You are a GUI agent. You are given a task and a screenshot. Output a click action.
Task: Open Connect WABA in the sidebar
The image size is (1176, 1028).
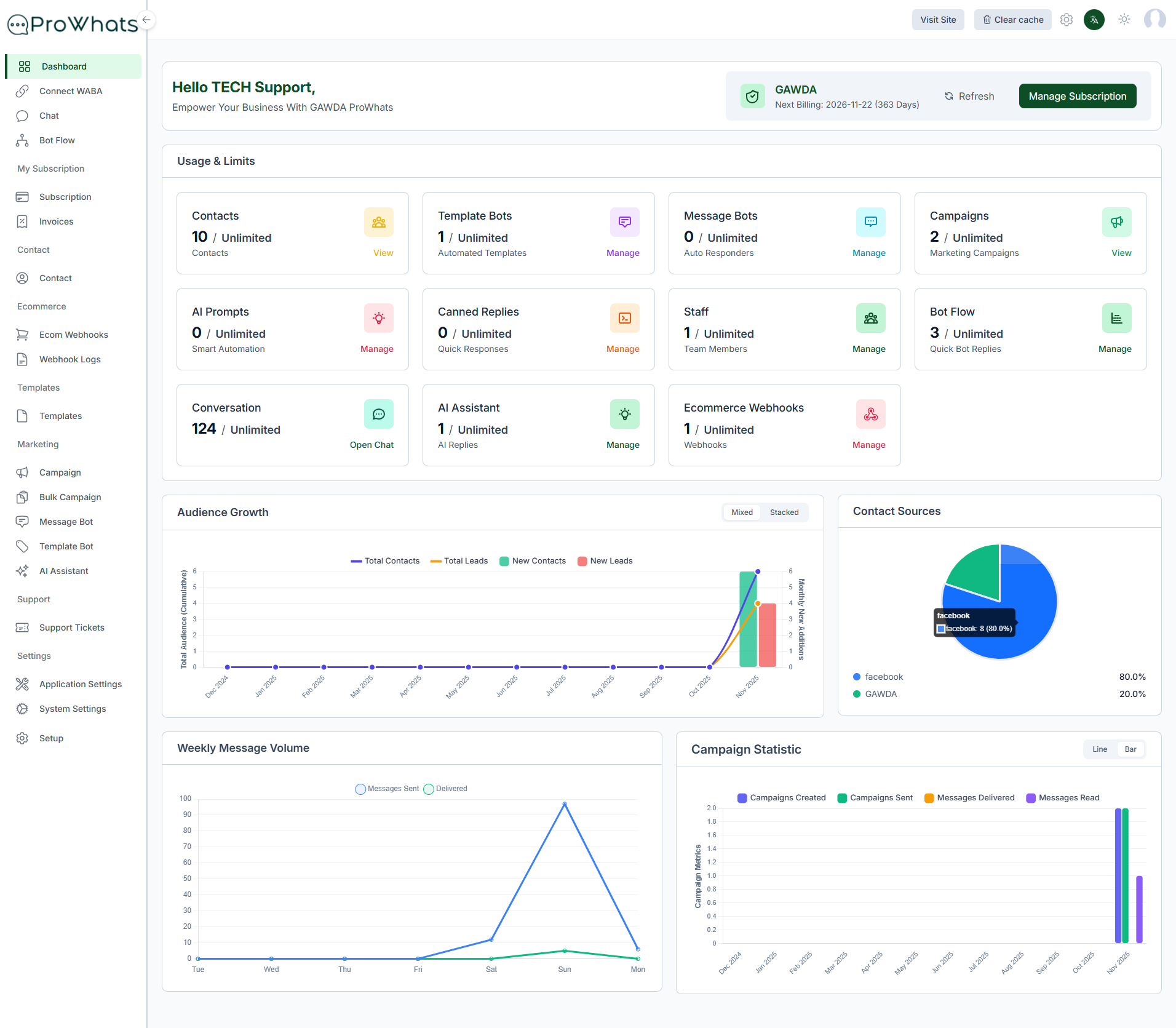[x=74, y=91]
